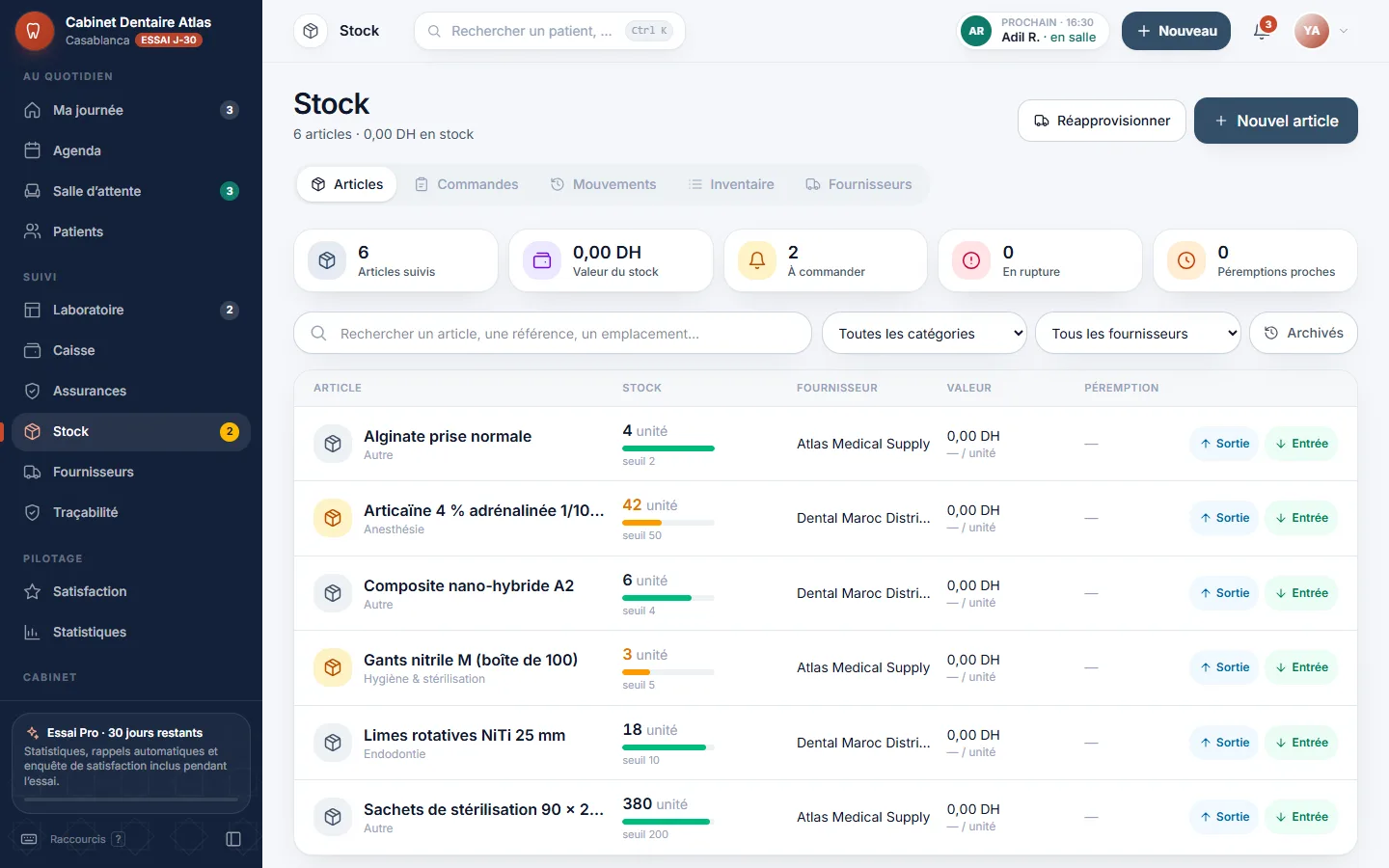Click the En rupture alert icon

(x=971, y=260)
